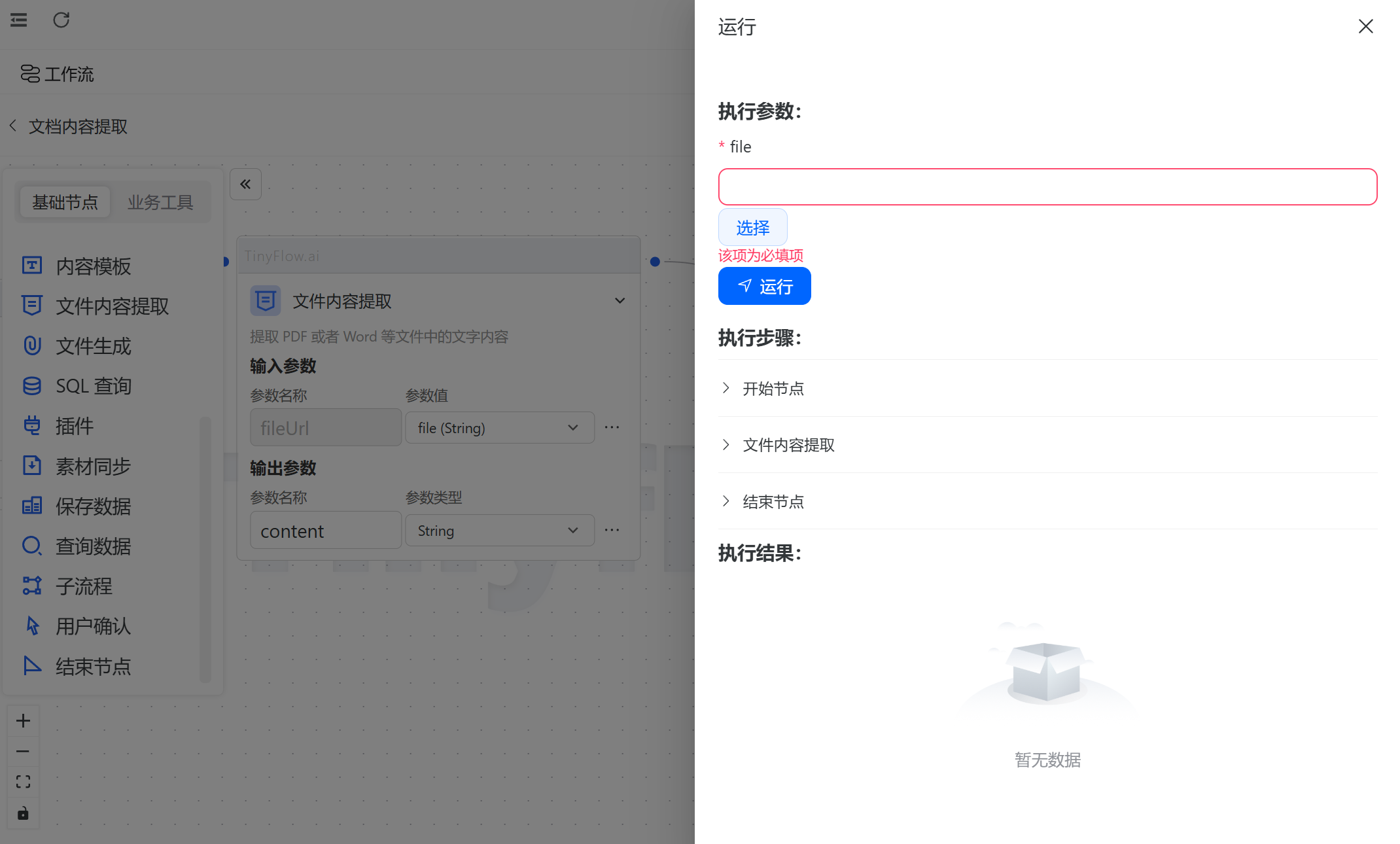Pick the 插件 plugin node
The image size is (1400, 844).
tap(75, 426)
